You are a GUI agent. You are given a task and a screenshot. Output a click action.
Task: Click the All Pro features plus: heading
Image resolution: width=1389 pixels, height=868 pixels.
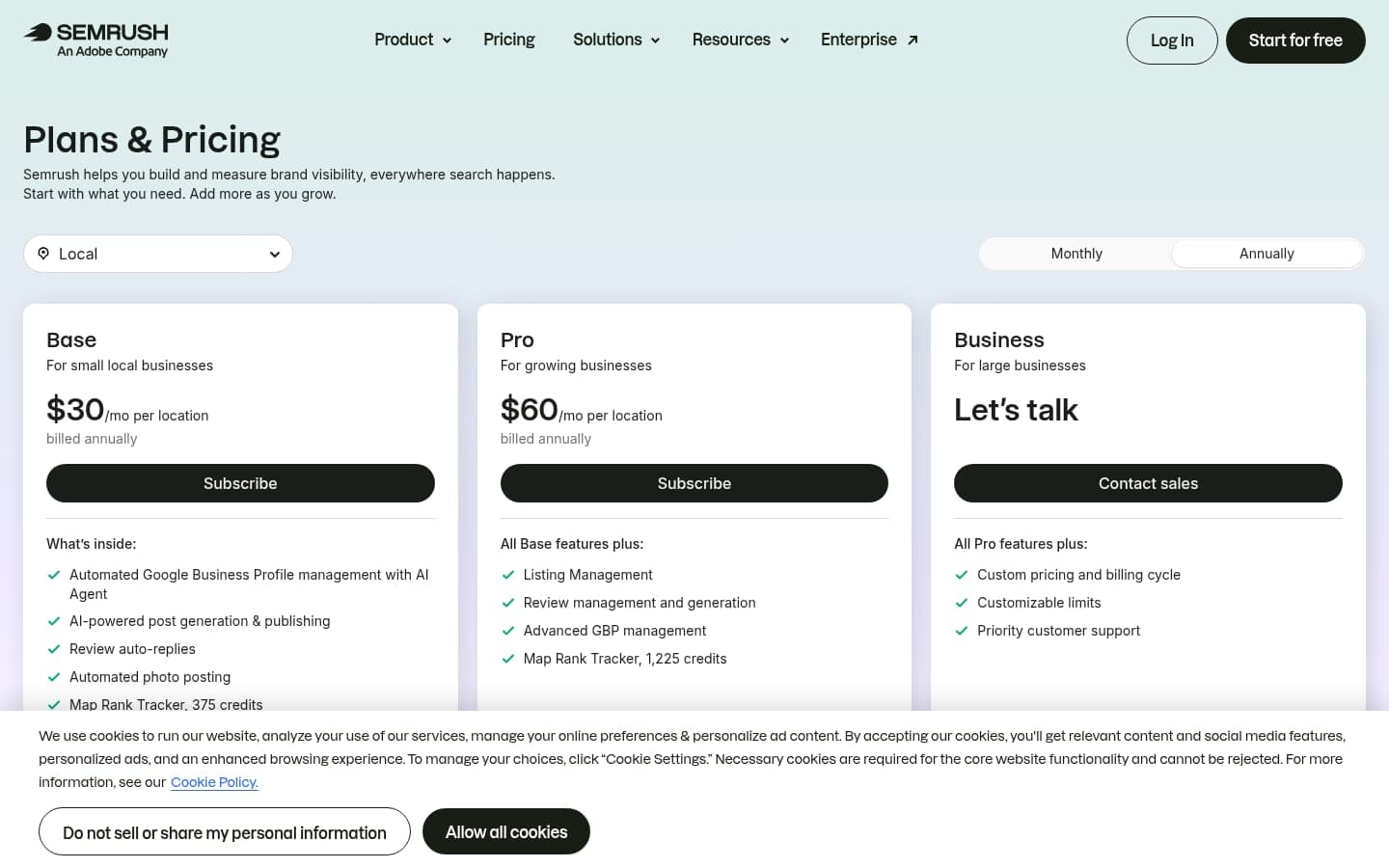pyautogui.click(x=1021, y=544)
